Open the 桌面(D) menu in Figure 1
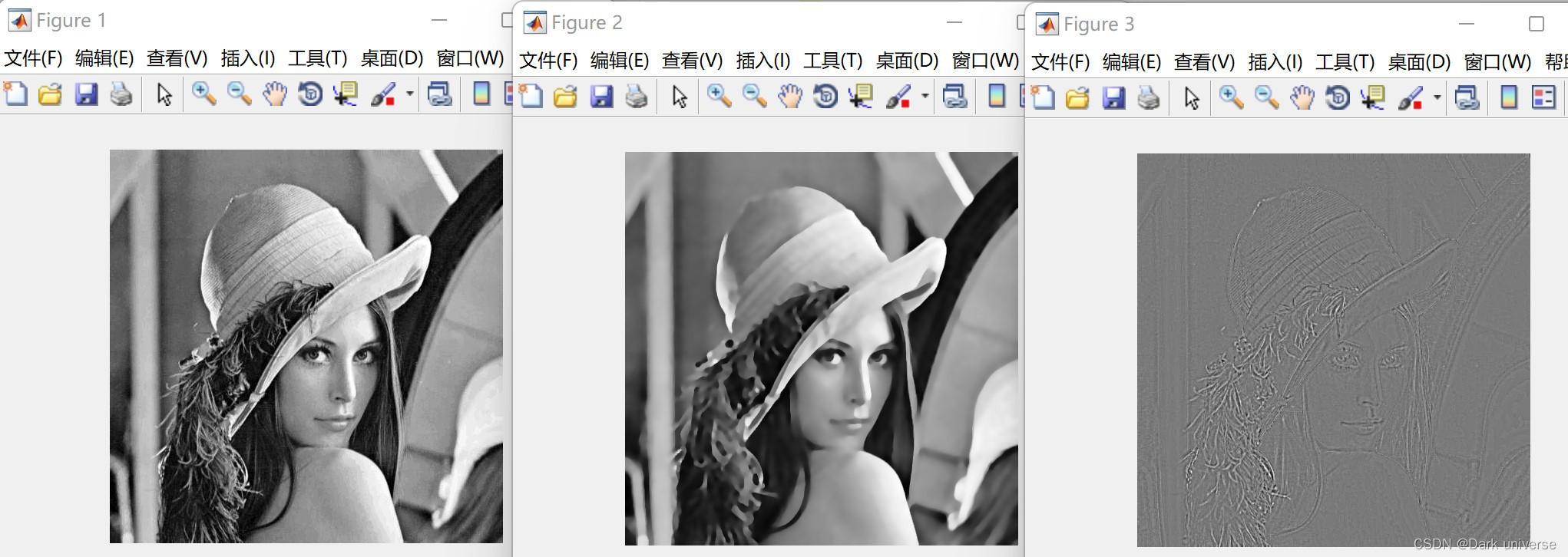 pos(392,58)
